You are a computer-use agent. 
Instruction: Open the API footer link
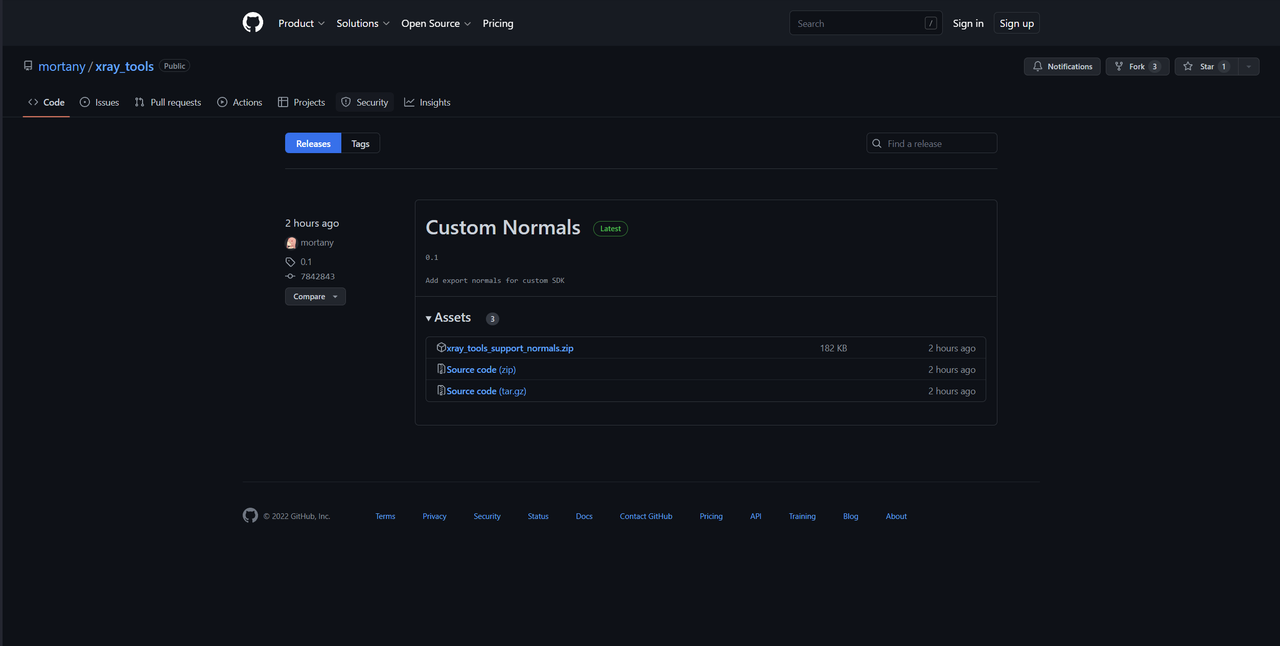click(756, 516)
